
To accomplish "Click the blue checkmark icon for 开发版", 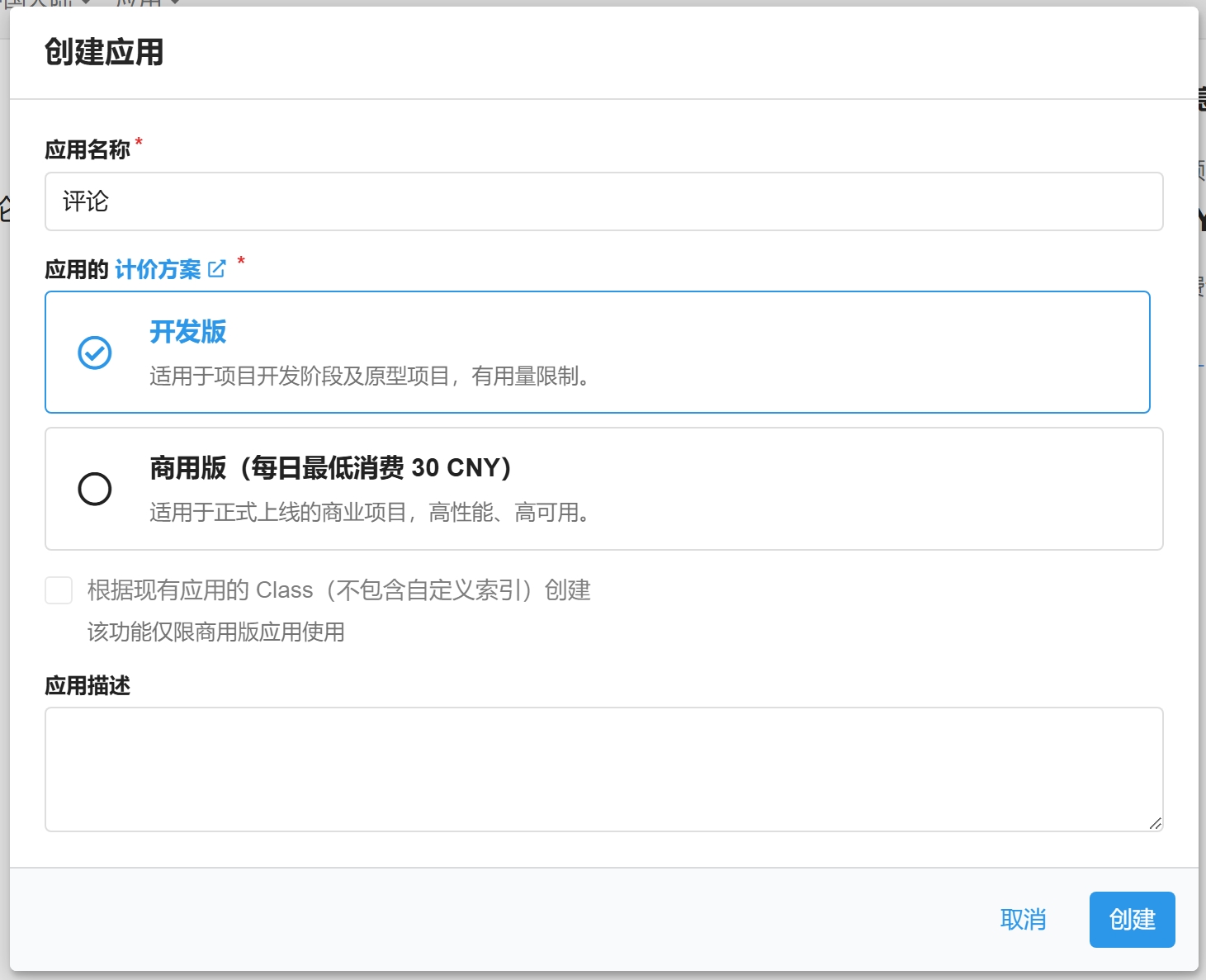I will click(x=95, y=353).
